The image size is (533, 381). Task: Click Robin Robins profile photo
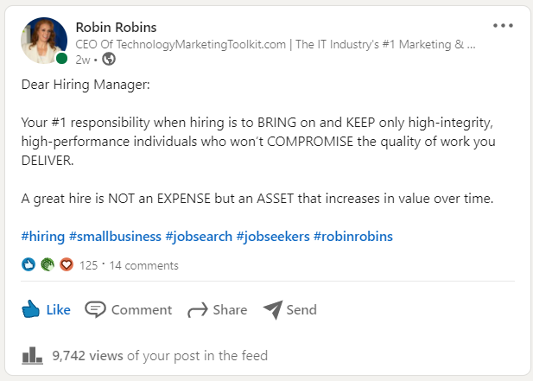click(x=44, y=40)
